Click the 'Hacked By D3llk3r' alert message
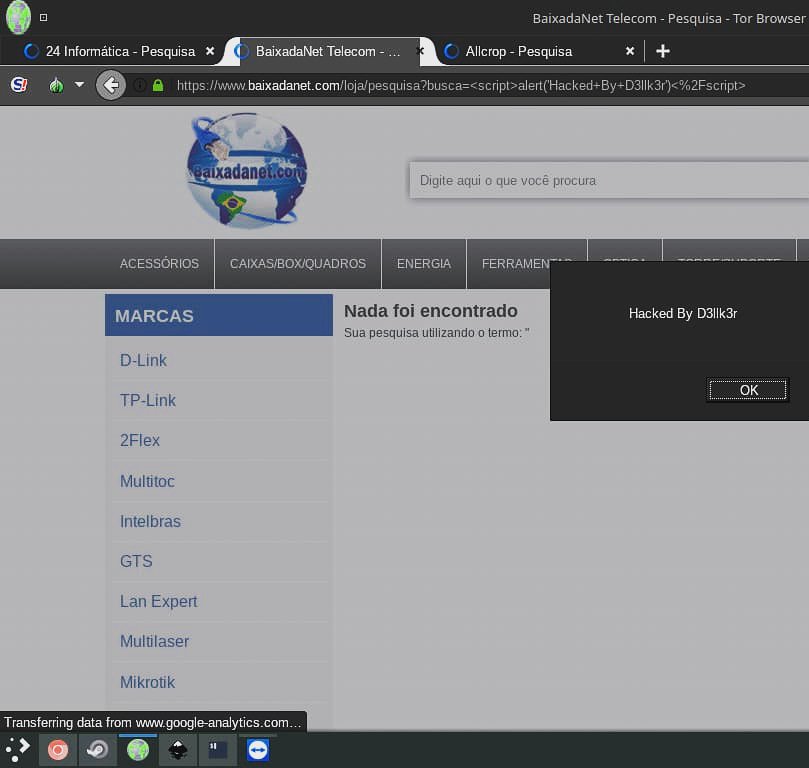This screenshot has width=809, height=768. tap(683, 314)
